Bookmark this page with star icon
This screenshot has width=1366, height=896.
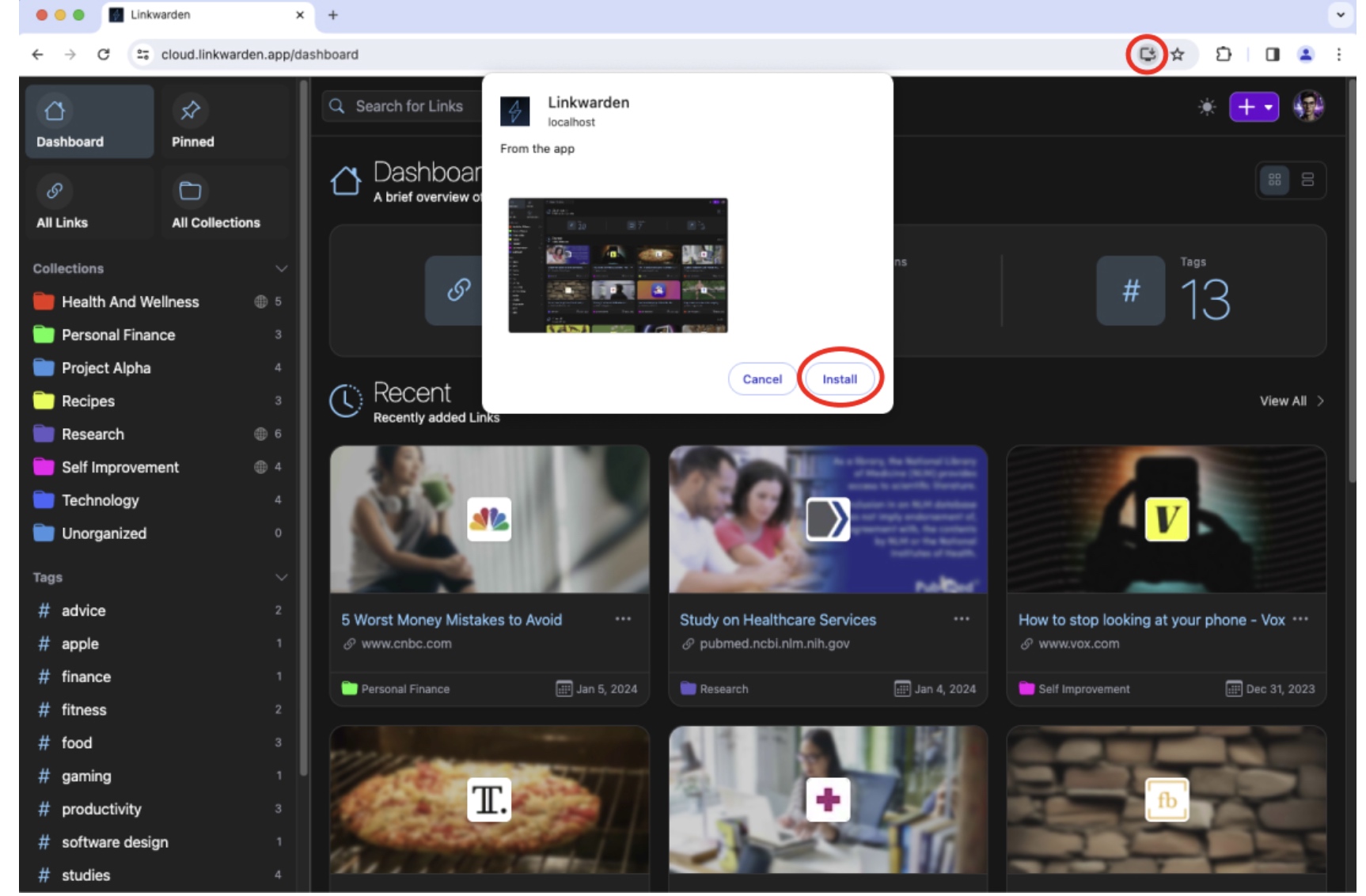1178,54
